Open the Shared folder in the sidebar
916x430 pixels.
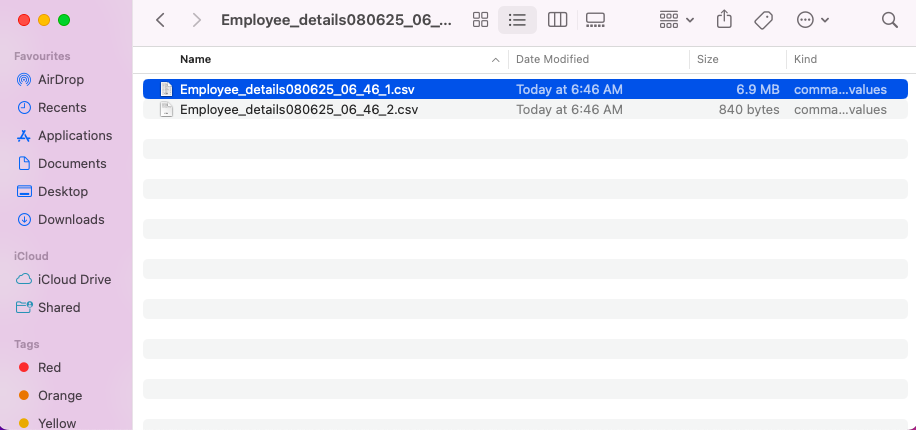coord(59,307)
